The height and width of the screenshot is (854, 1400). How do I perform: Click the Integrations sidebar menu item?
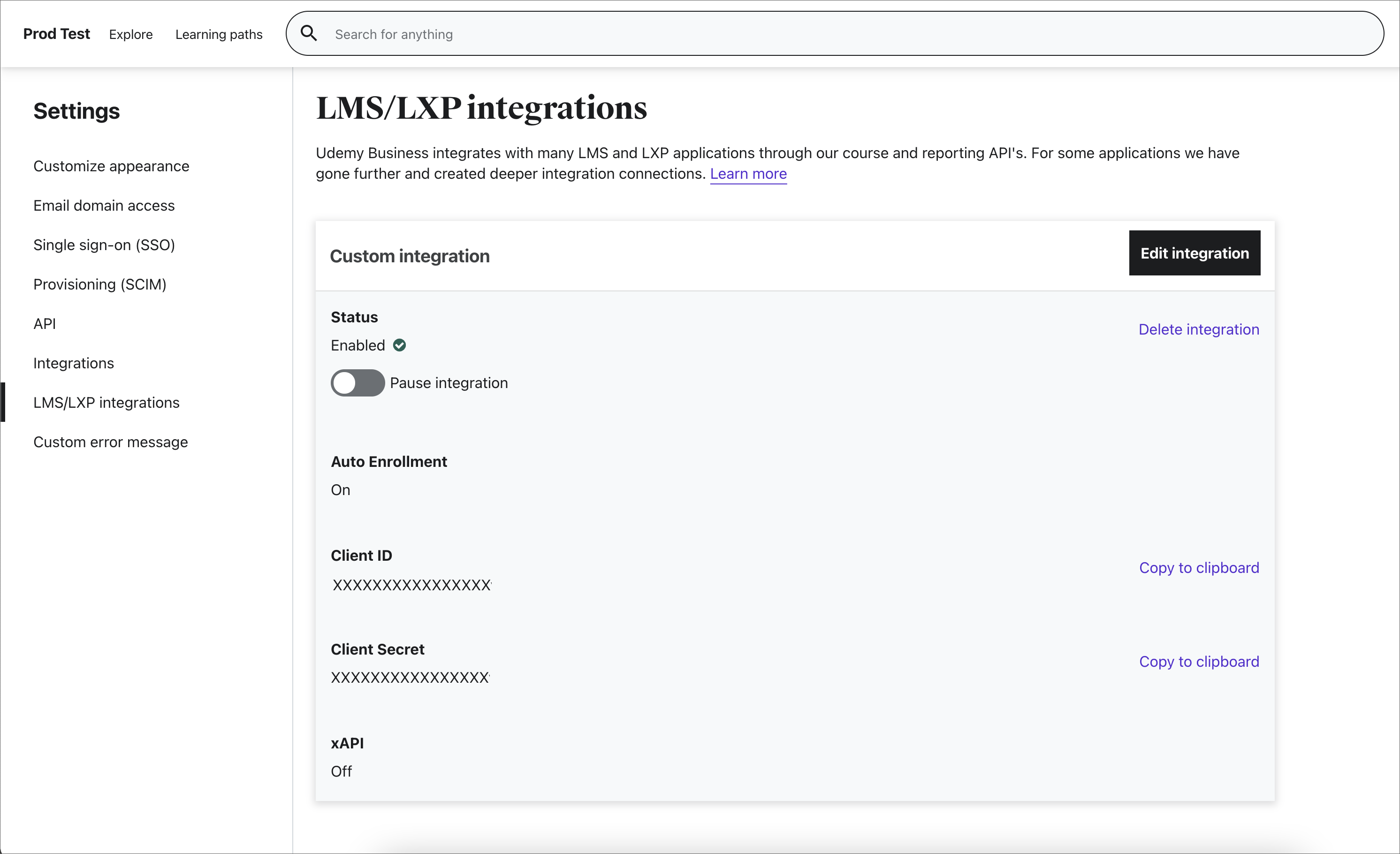(x=73, y=362)
